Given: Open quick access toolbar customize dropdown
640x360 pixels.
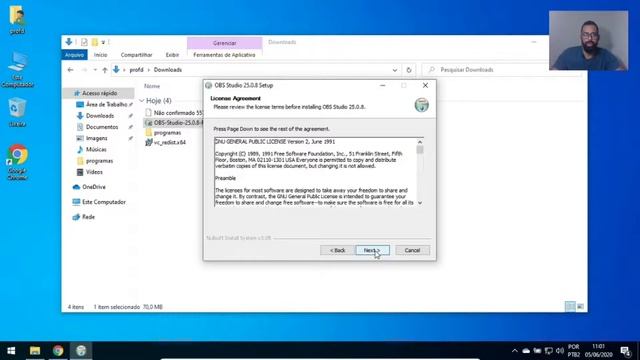Looking at the screenshot, I should (x=103, y=42).
